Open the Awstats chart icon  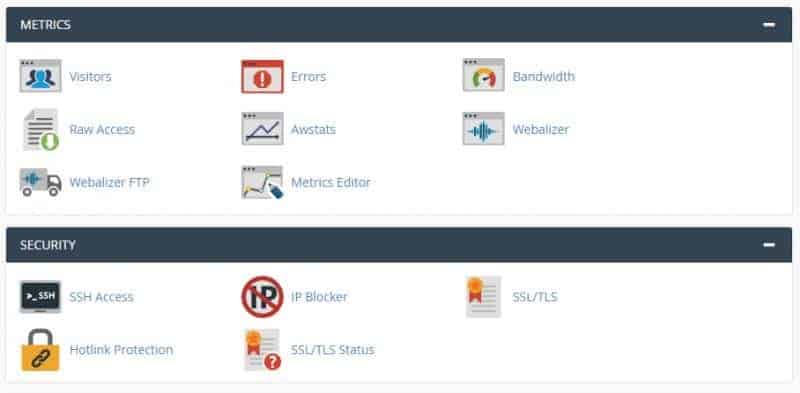262,129
